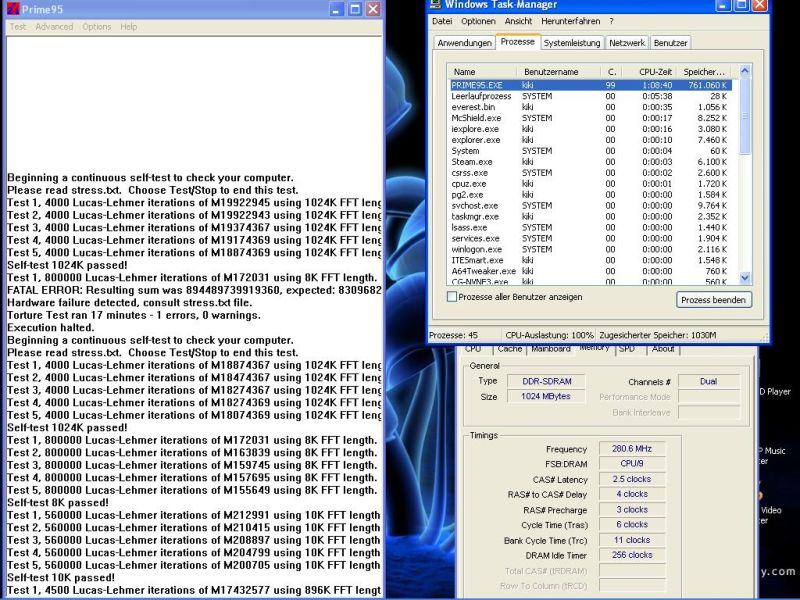
Task: Switch to the SPD tab in CPU-Z
Action: point(627,349)
